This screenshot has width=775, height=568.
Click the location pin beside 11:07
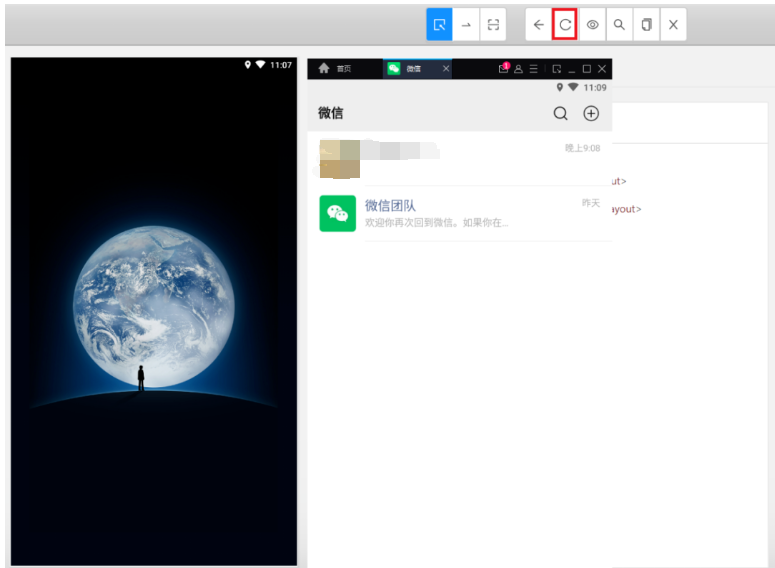(248, 64)
